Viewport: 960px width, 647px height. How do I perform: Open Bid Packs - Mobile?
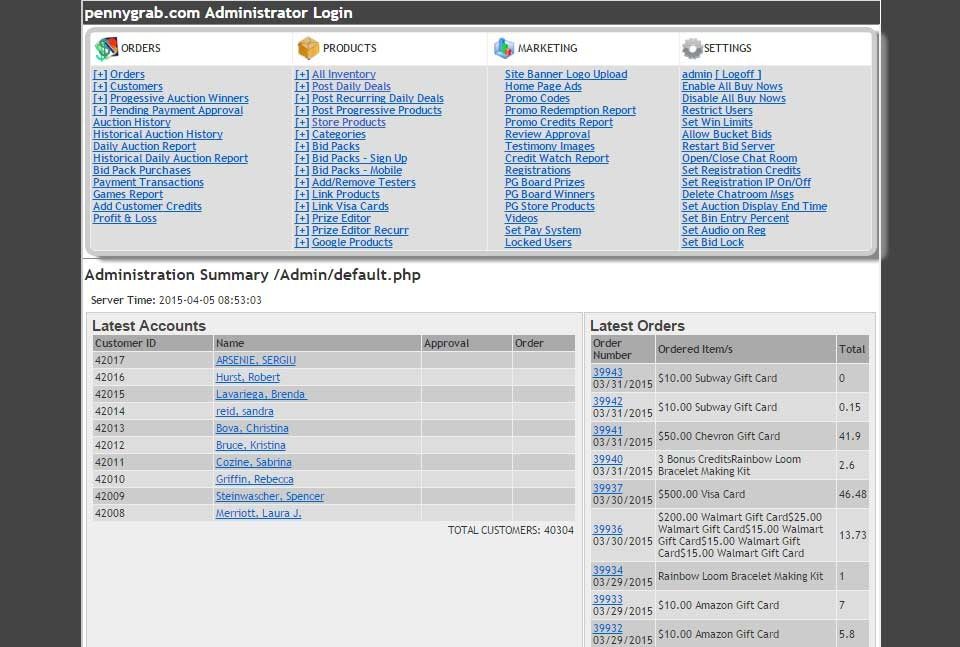tap(357, 170)
